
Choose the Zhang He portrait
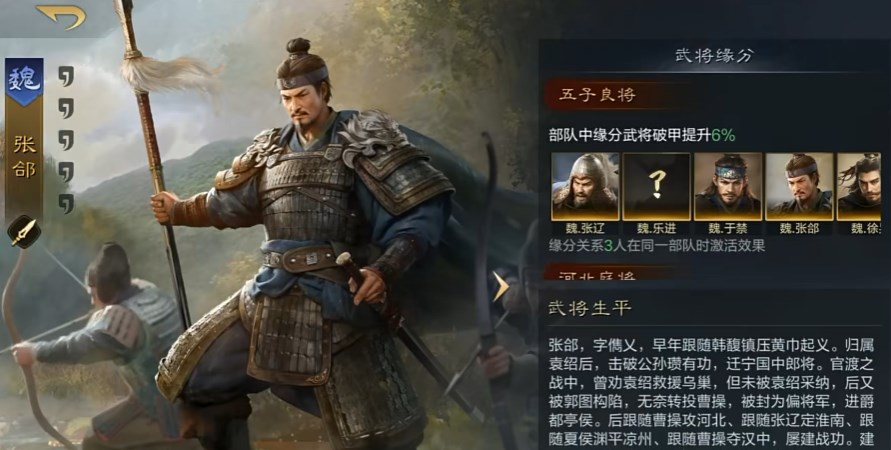point(800,186)
